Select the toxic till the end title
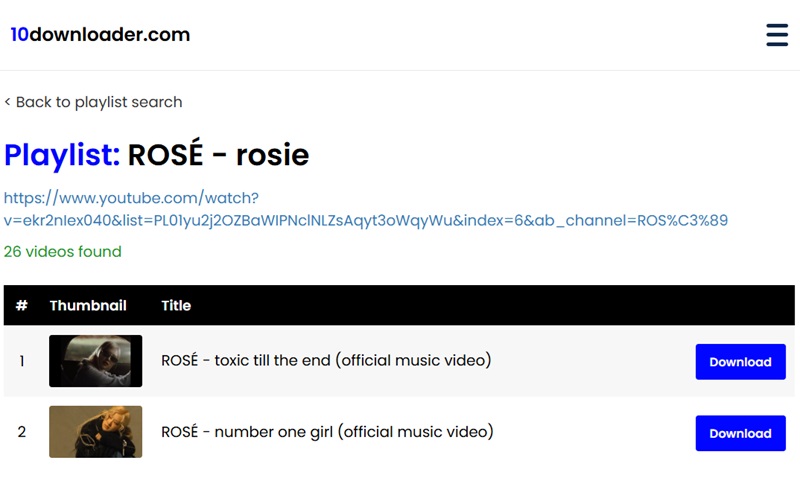800x479 pixels. click(x=326, y=360)
